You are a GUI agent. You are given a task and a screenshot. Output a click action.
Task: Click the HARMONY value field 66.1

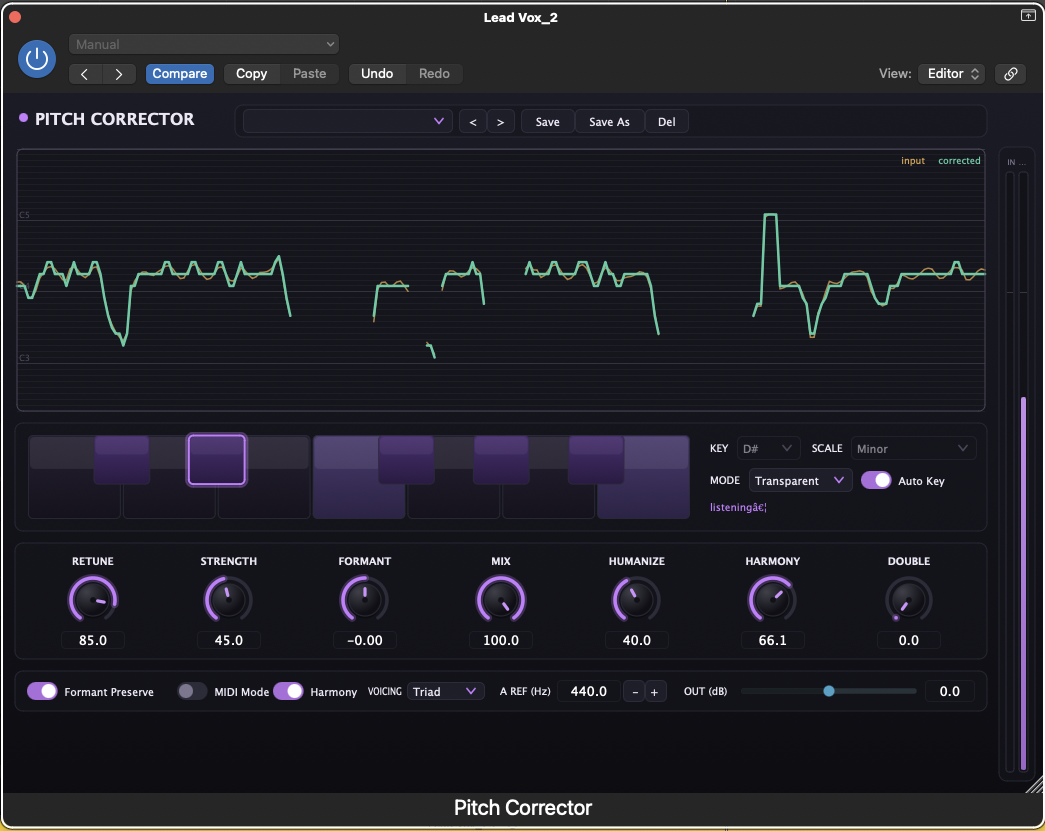pyautogui.click(x=772, y=640)
